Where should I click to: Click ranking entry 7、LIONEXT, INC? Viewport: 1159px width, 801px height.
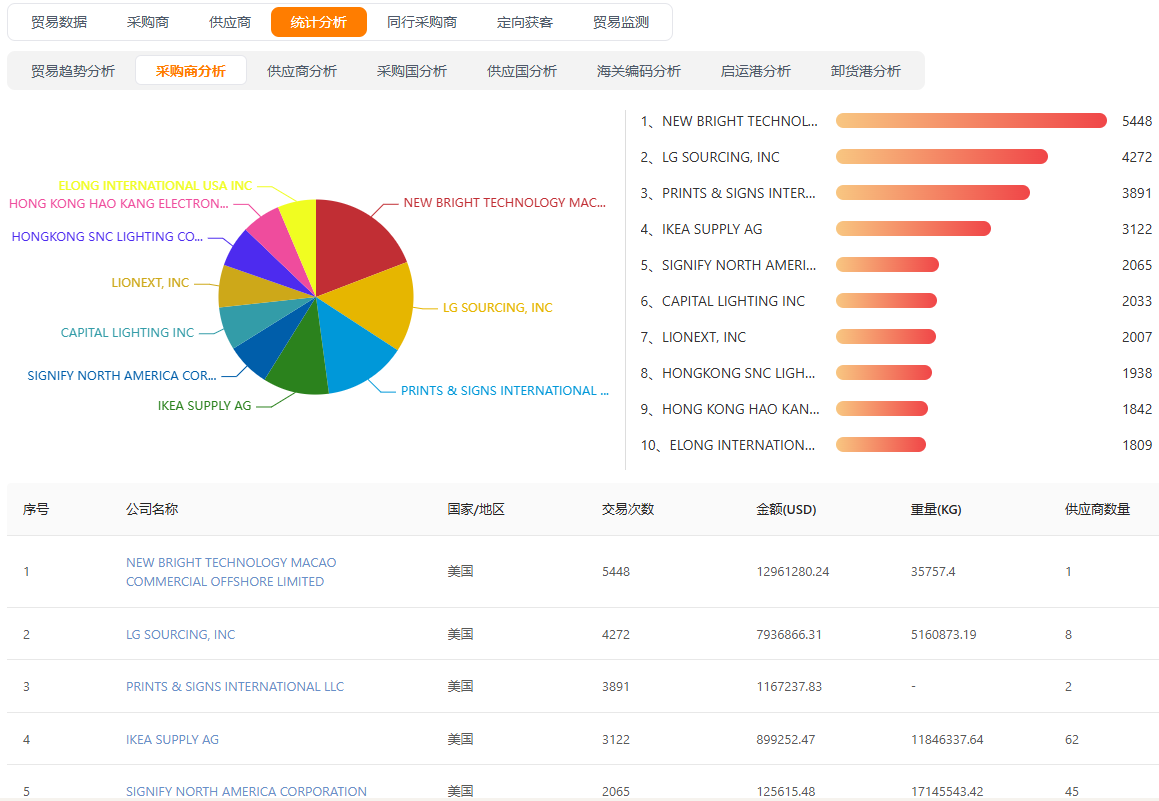pos(693,337)
